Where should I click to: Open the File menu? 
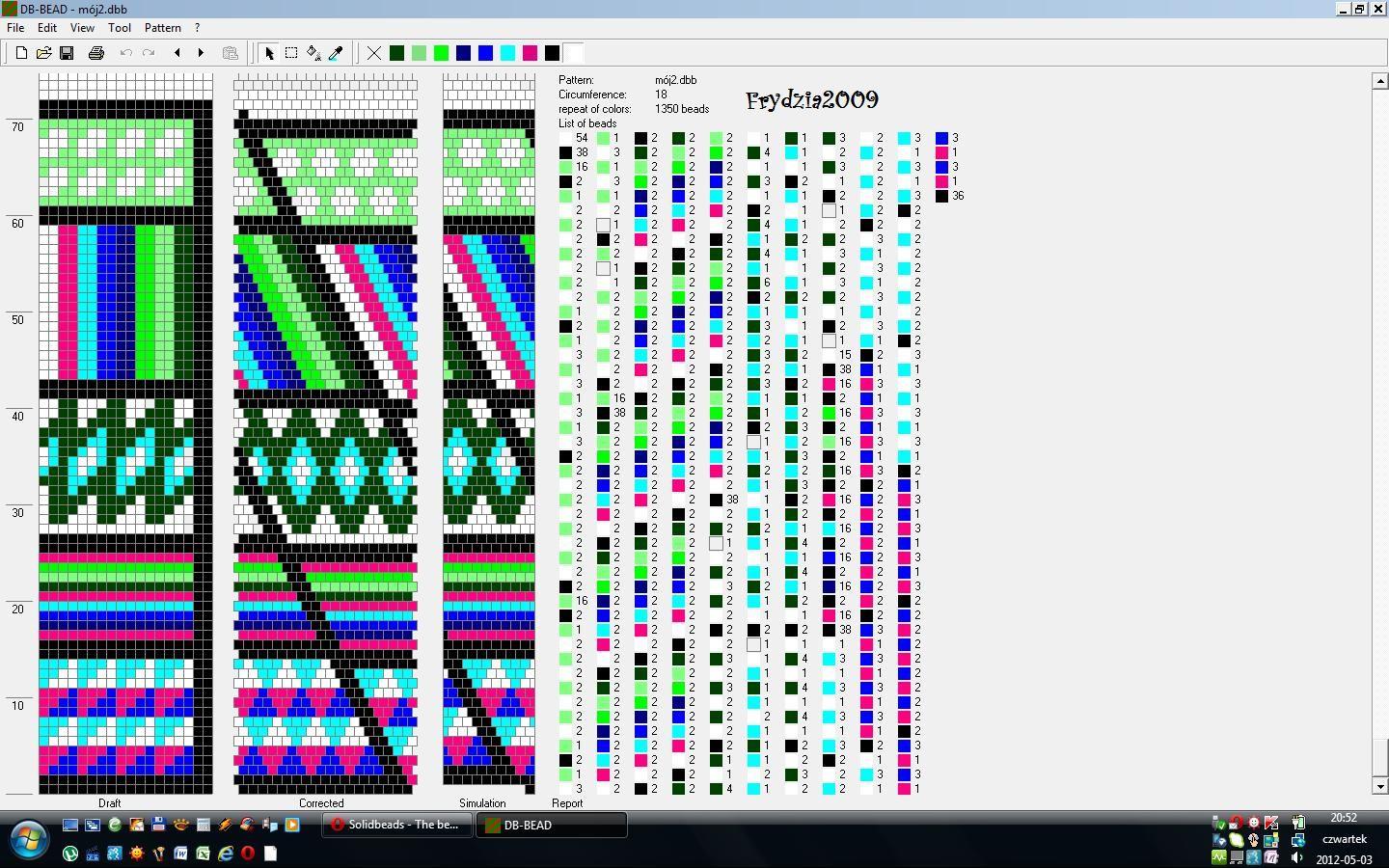click(15, 28)
